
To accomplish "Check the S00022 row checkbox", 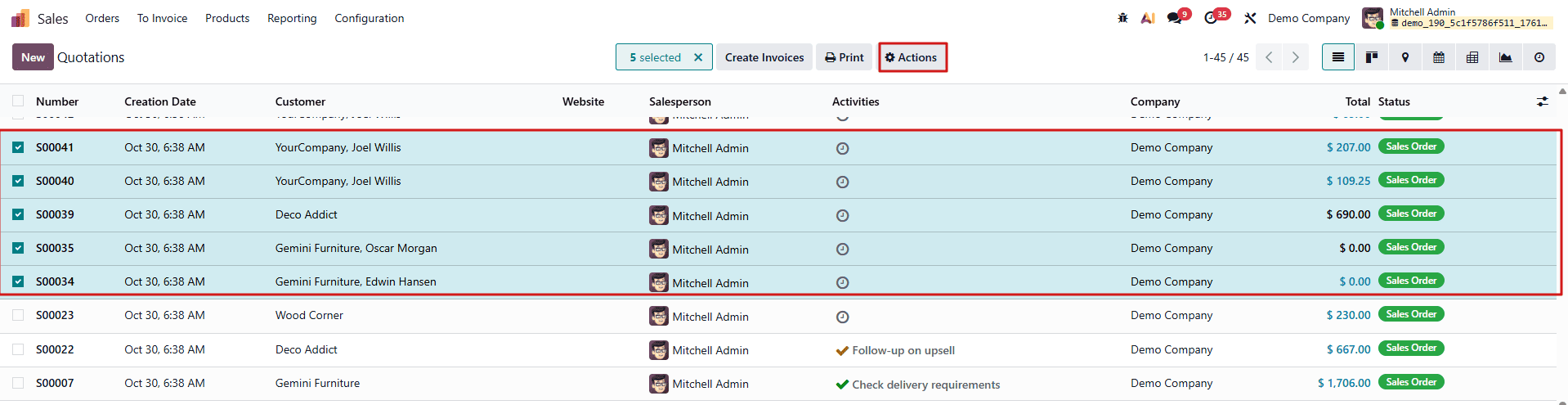I will click(x=18, y=349).
